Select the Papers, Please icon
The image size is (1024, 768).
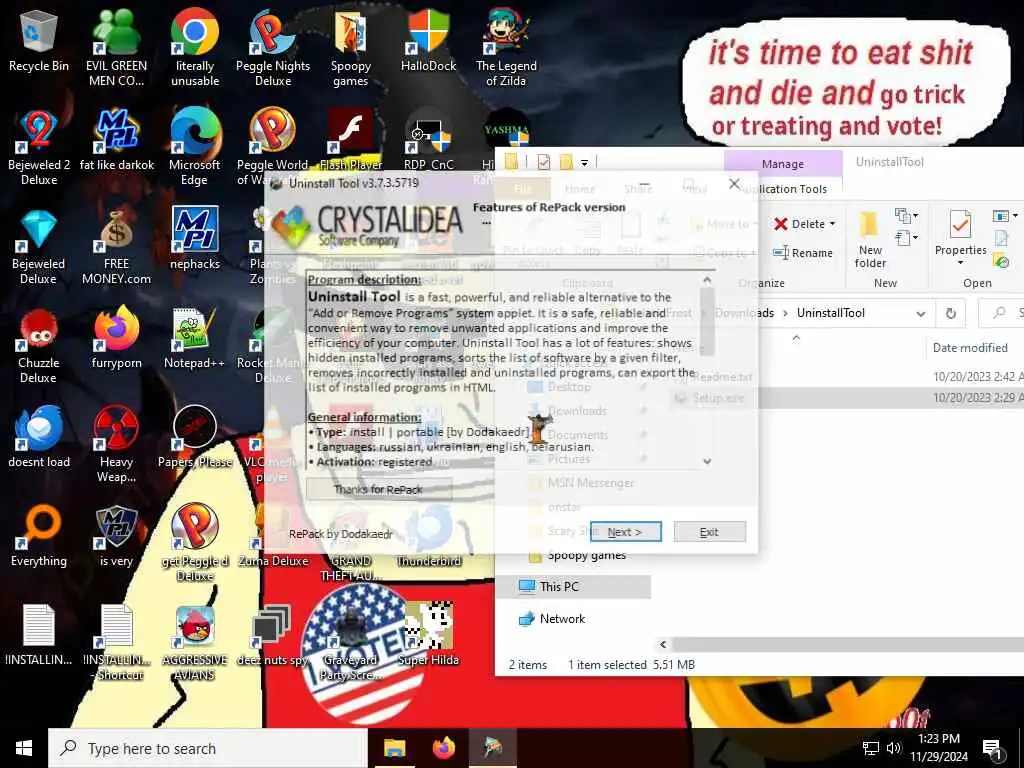pyautogui.click(x=195, y=438)
